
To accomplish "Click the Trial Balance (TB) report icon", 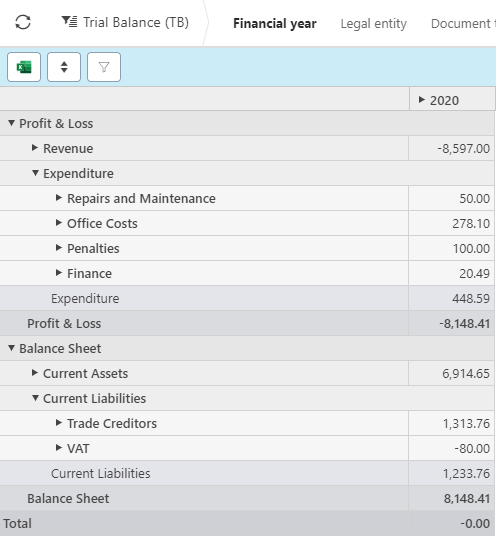I will [69, 22].
